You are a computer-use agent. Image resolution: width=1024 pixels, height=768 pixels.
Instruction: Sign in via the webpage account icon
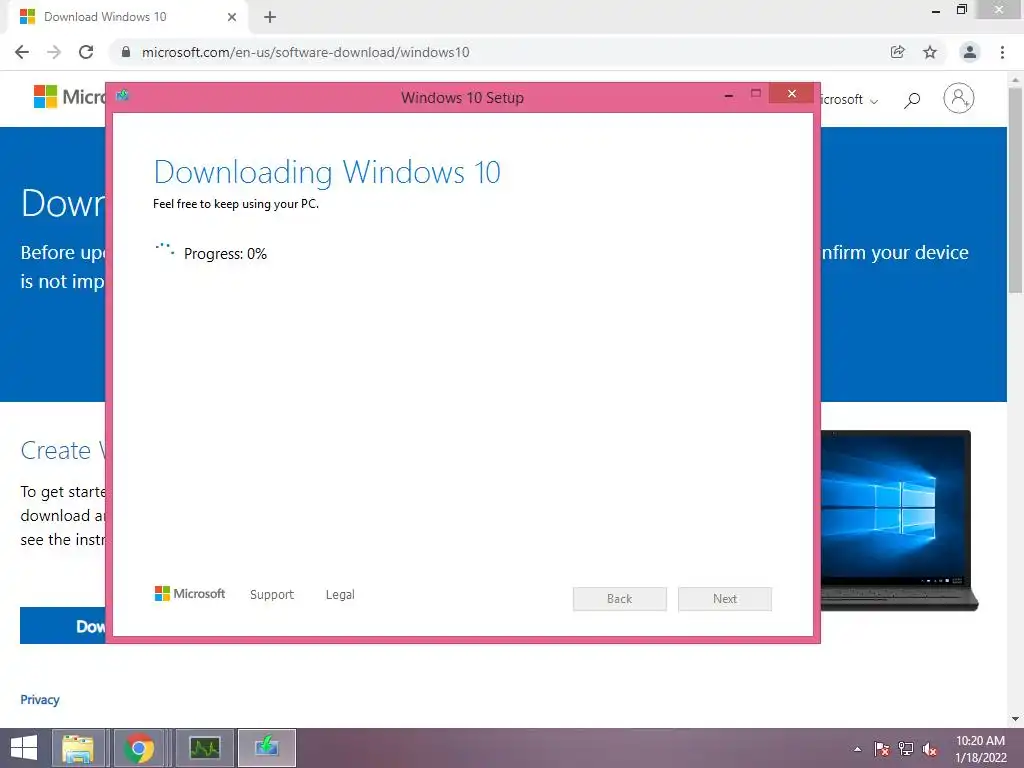(959, 99)
